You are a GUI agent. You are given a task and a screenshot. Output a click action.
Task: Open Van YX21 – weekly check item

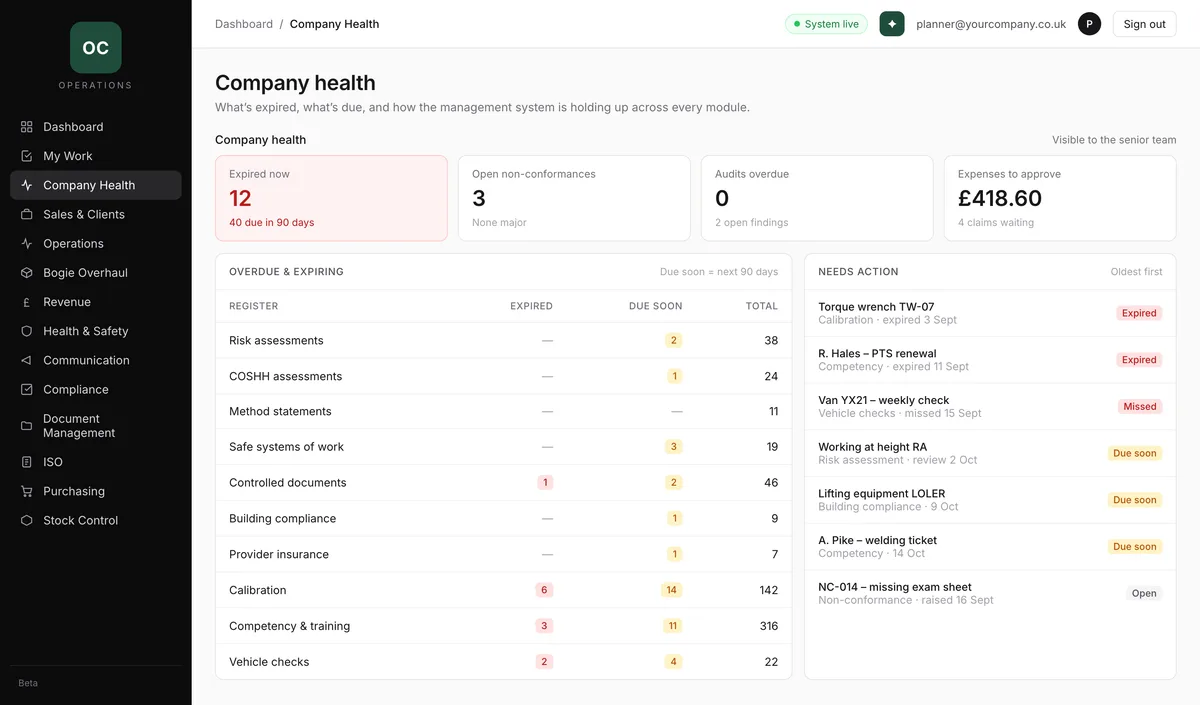(990, 406)
